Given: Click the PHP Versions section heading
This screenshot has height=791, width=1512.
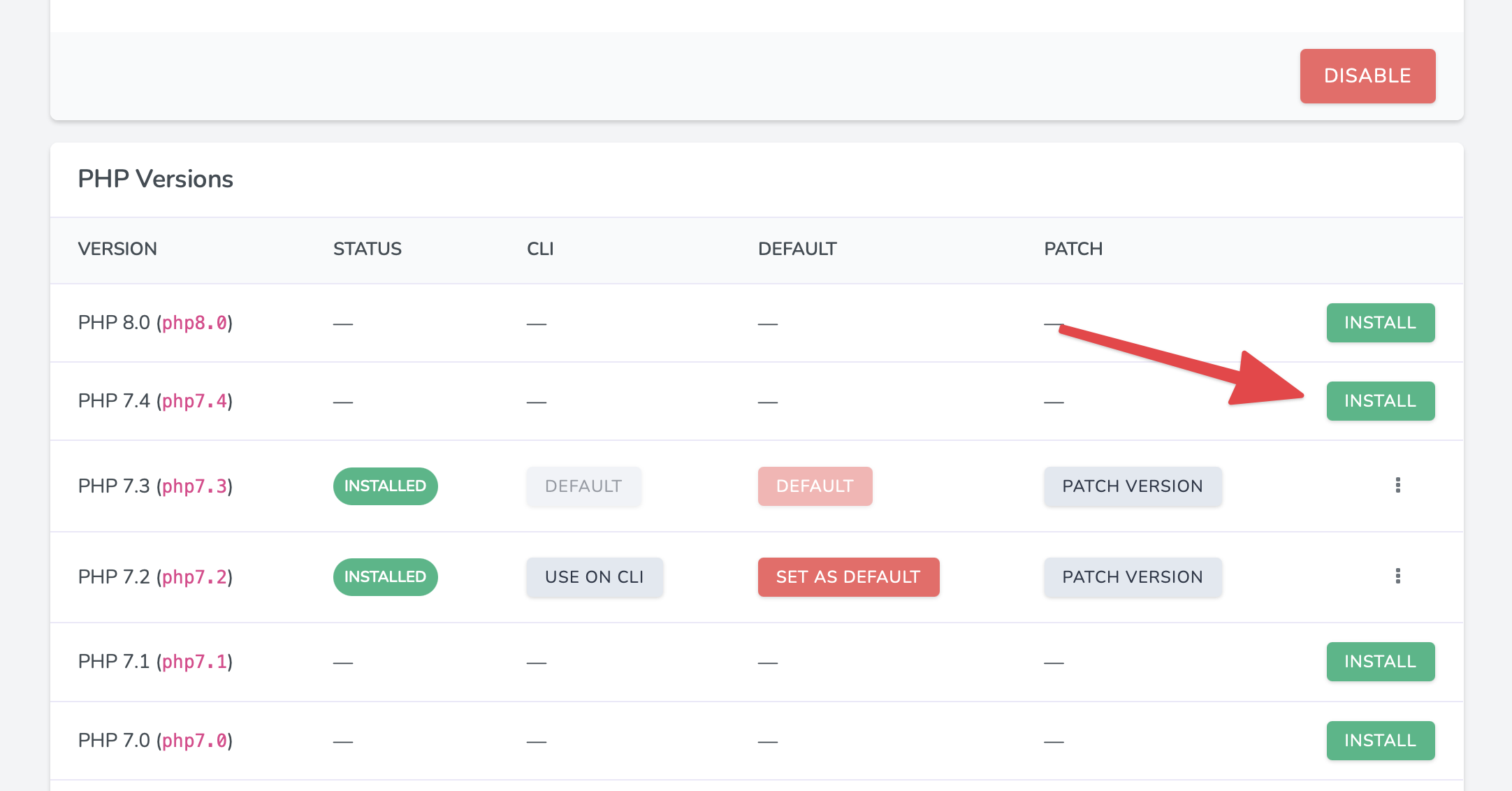Looking at the screenshot, I should coord(155,179).
